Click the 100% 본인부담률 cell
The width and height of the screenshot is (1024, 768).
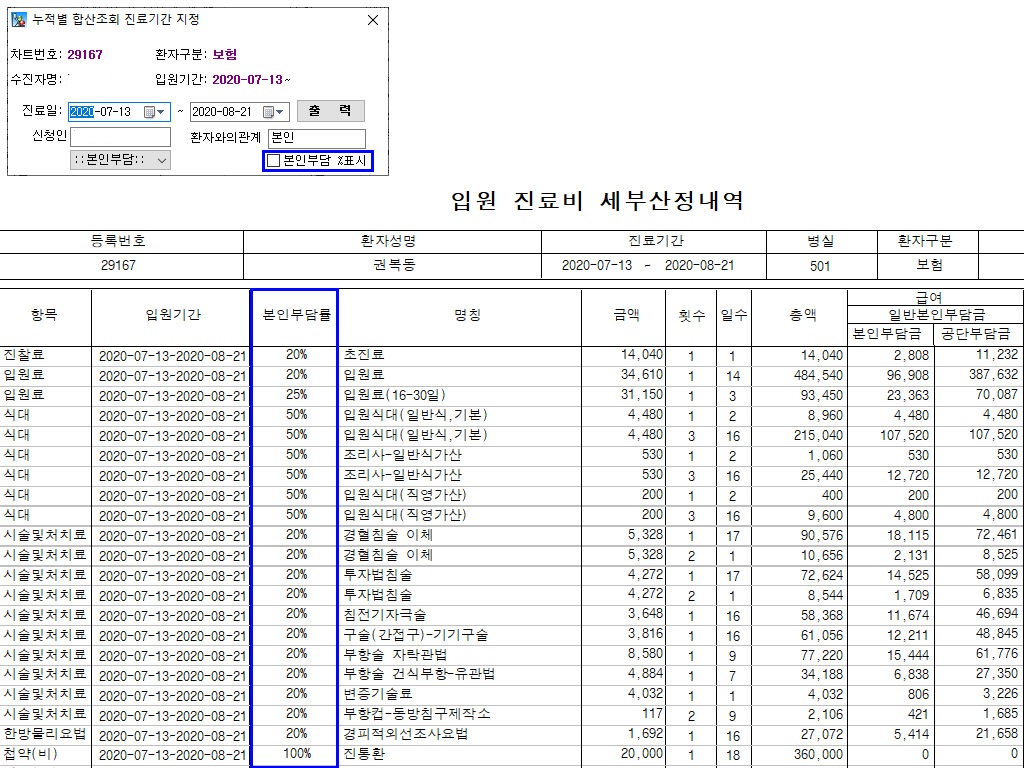[x=296, y=754]
